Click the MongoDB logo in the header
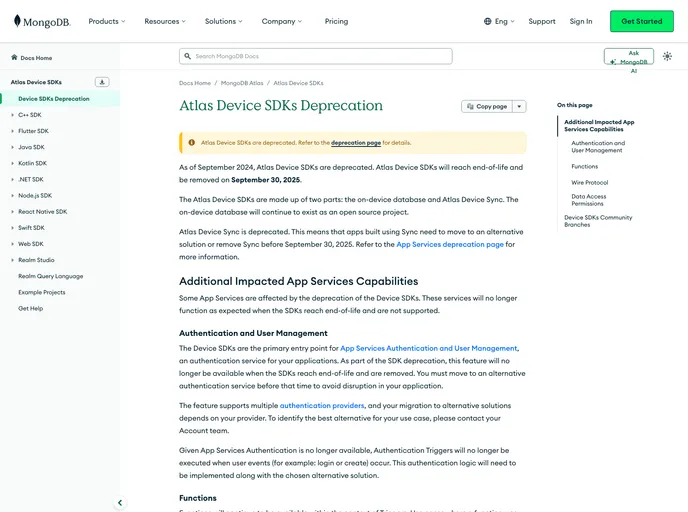 click(x=43, y=21)
